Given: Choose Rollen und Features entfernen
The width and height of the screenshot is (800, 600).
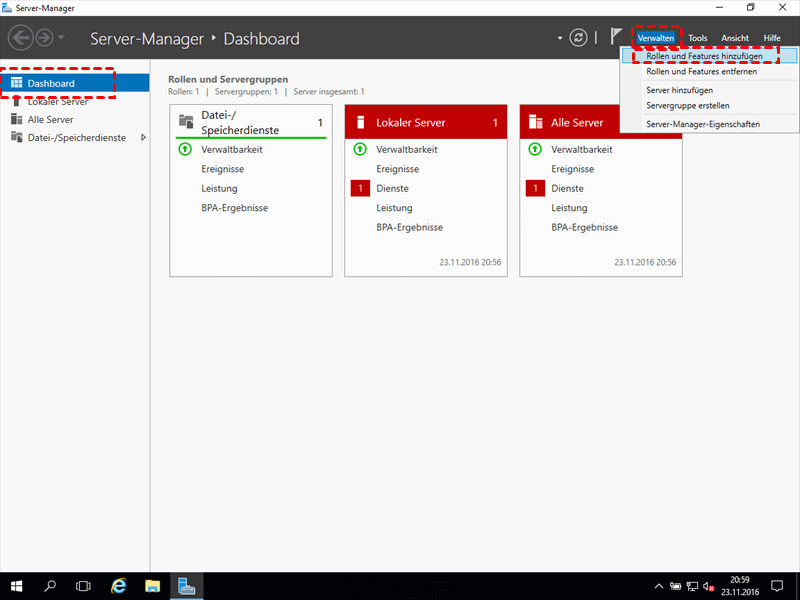Looking at the screenshot, I should tap(701, 72).
